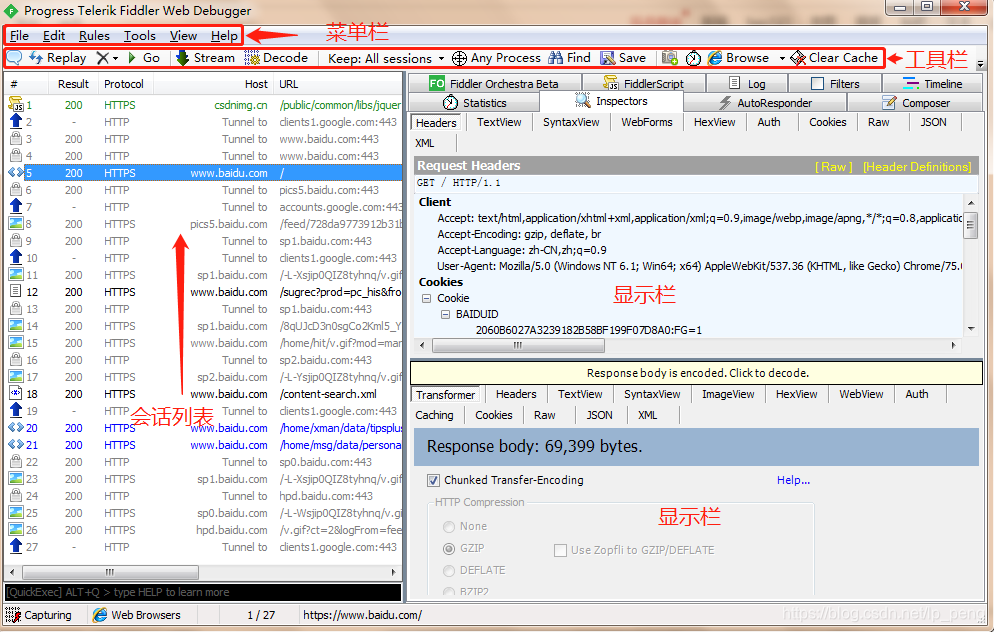
Task: Switch to the AutoResponder tab
Action: [x=765, y=103]
